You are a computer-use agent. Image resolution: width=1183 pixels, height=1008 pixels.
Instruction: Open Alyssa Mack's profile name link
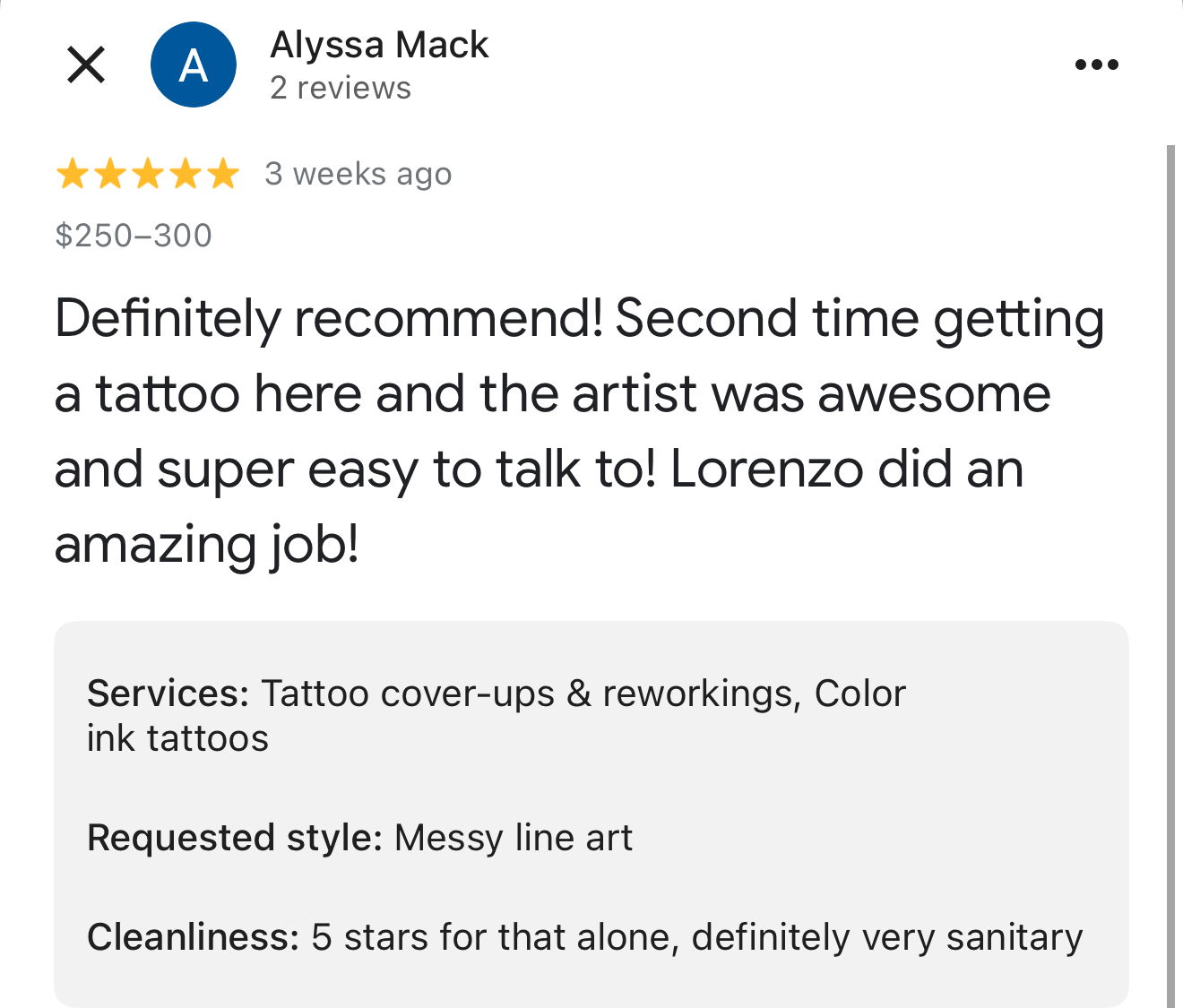coord(379,45)
